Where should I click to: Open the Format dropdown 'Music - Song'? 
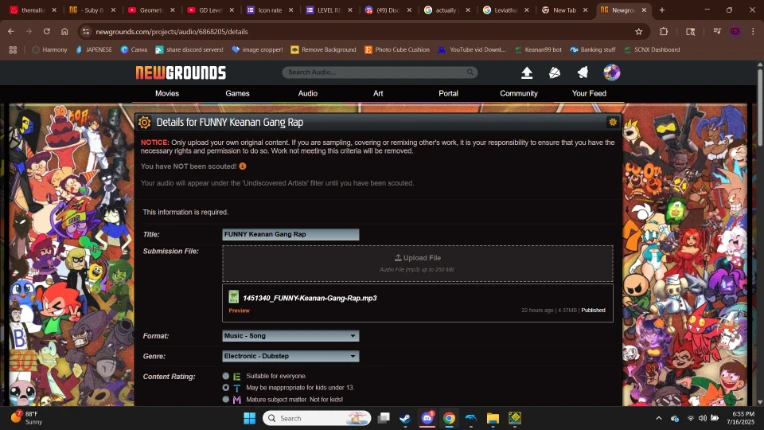pyautogui.click(x=290, y=336)
